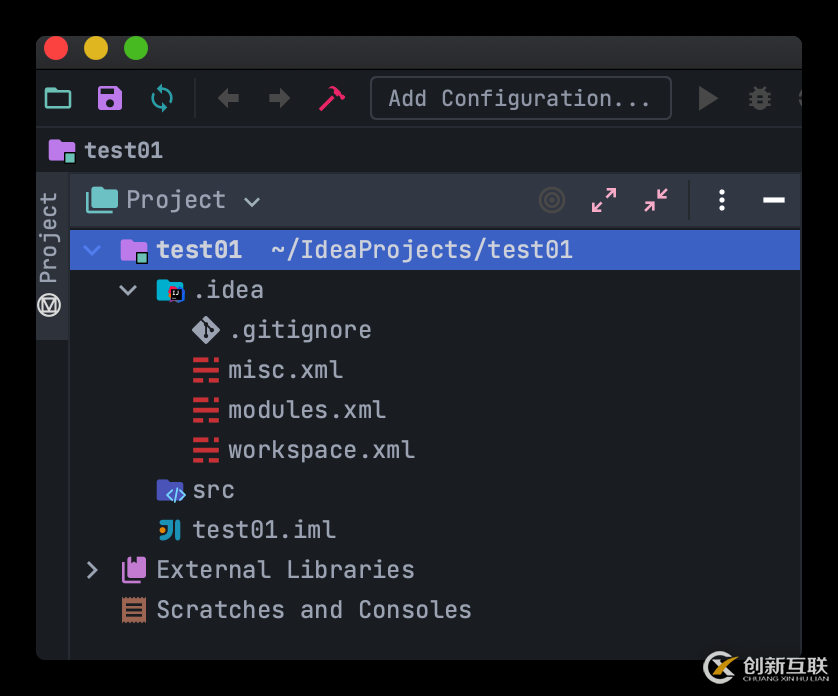The image size is (838, 696).
Task: Click the Build hammer icon
Action: 331,97
